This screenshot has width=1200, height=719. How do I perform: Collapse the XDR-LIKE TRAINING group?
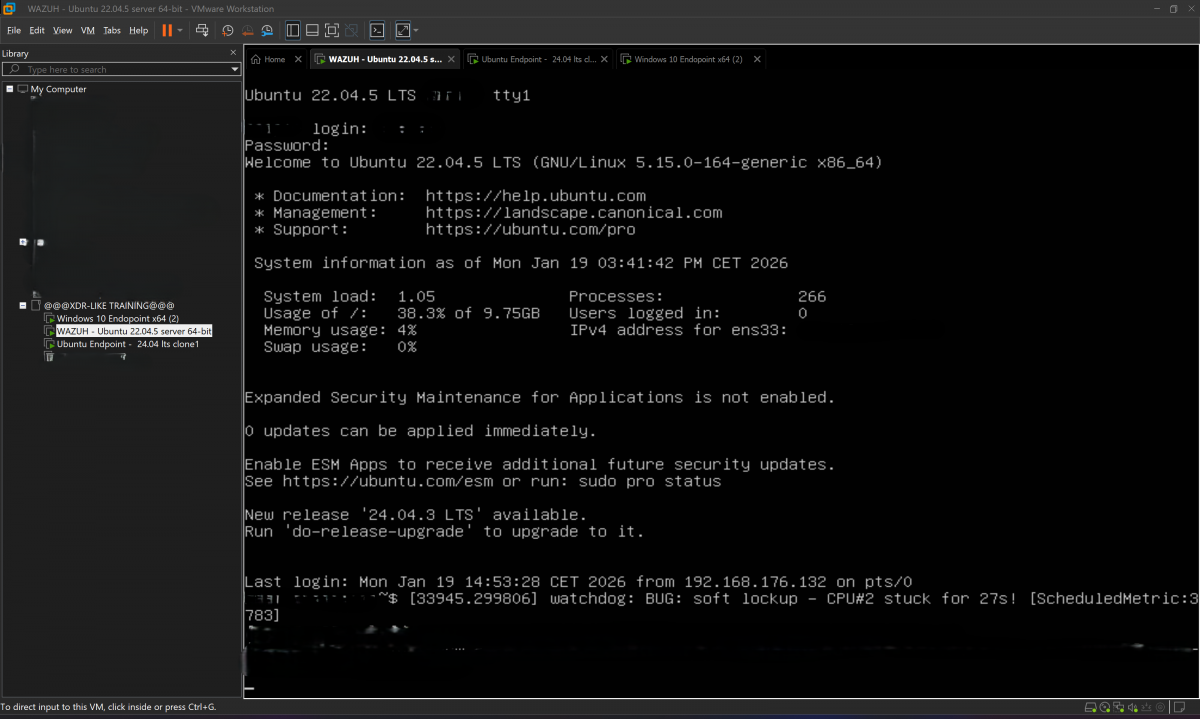[22, 305]
